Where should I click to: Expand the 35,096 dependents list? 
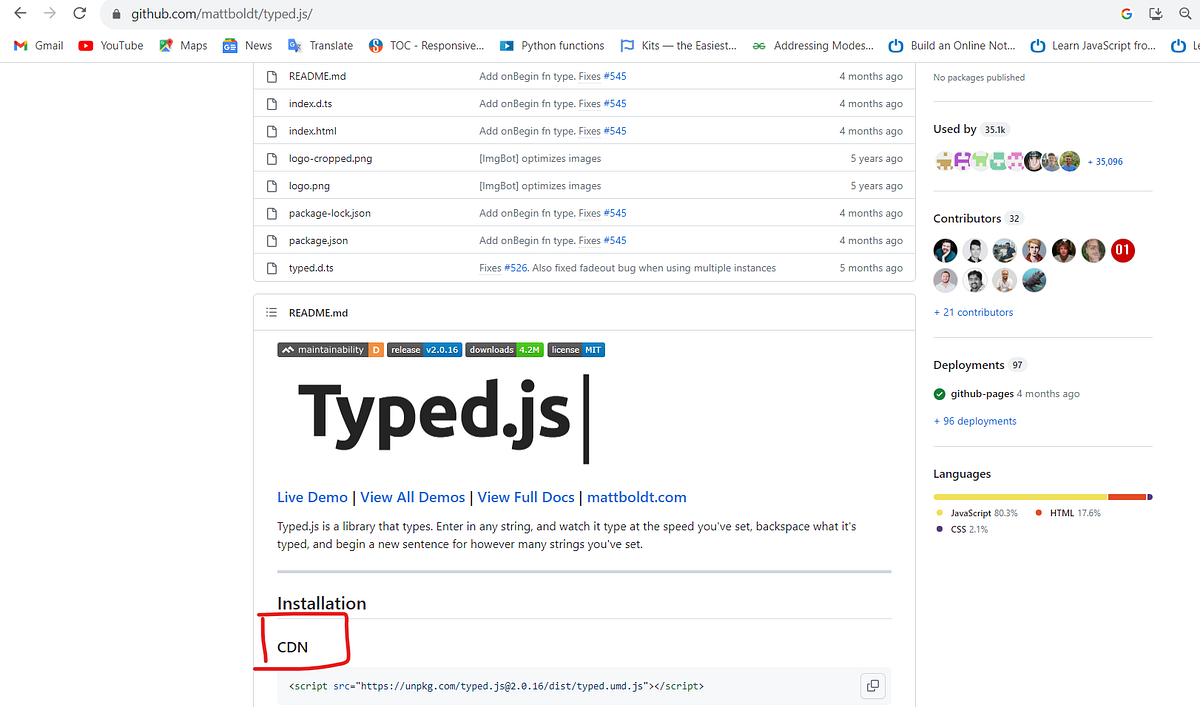click(x=1104, y=160)
